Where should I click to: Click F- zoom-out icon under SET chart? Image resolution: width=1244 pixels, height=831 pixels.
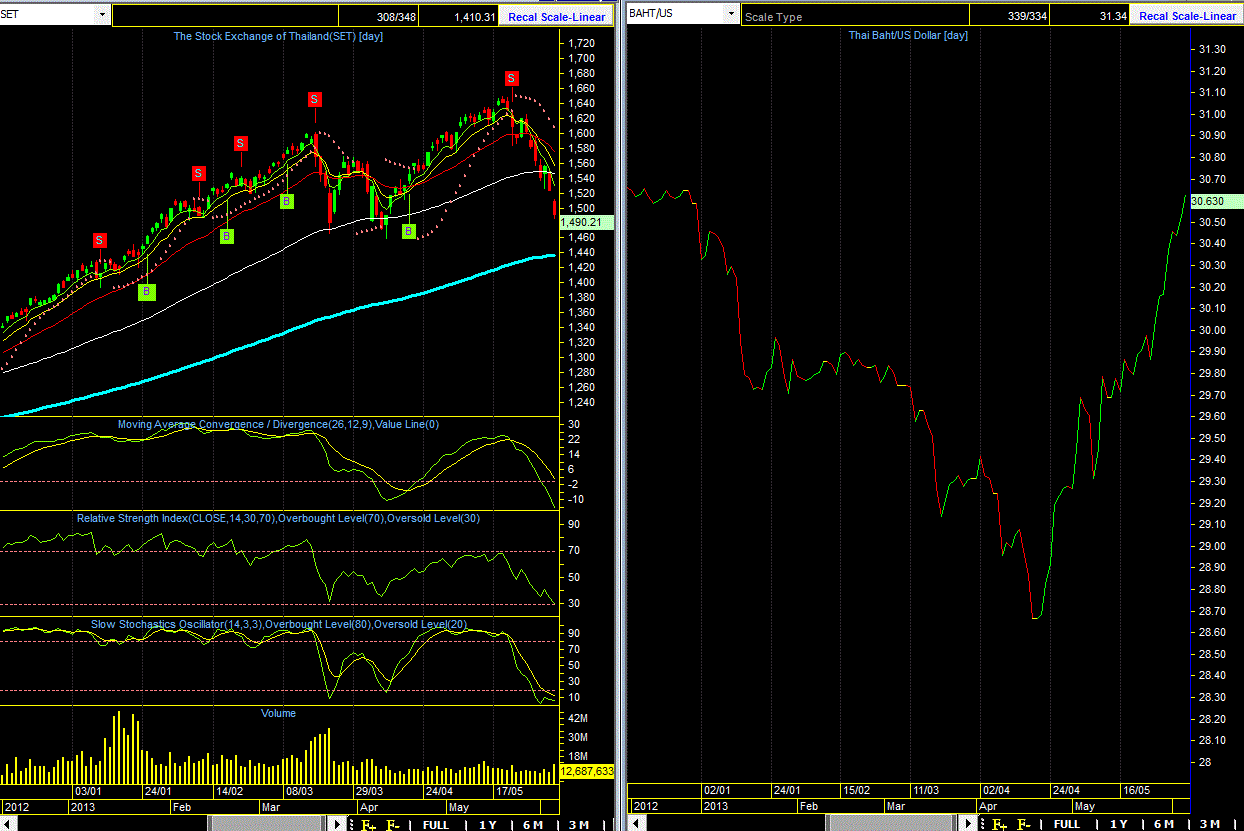click(x=392, y=825)
